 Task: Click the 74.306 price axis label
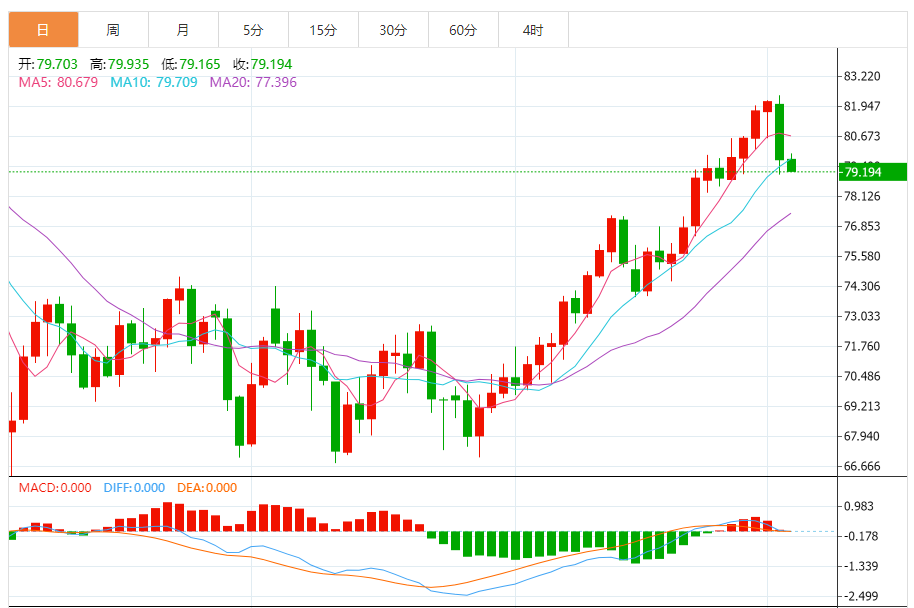(862, 286)
